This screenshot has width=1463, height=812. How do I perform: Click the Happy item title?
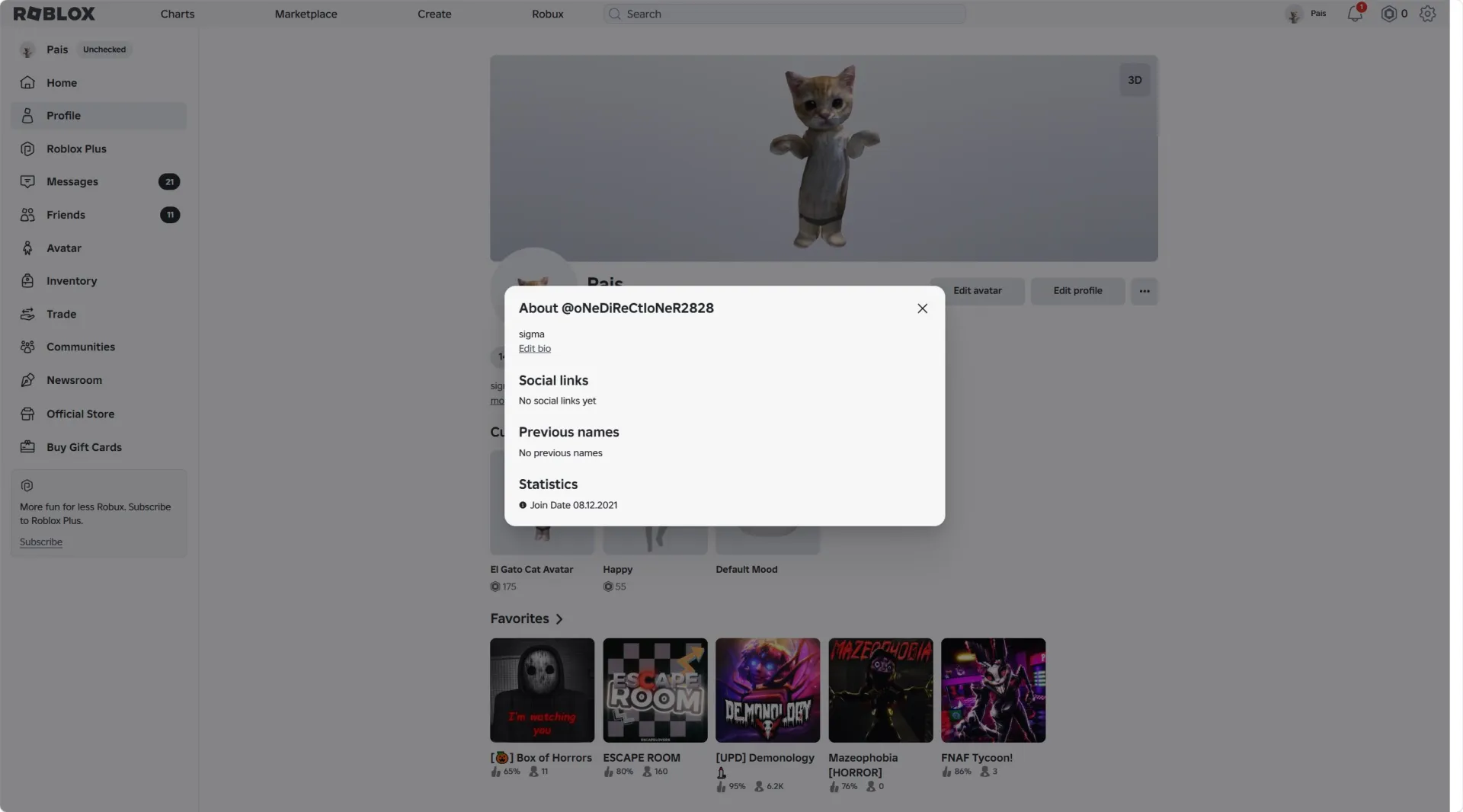pyautogui.click(x=617, y=570)
